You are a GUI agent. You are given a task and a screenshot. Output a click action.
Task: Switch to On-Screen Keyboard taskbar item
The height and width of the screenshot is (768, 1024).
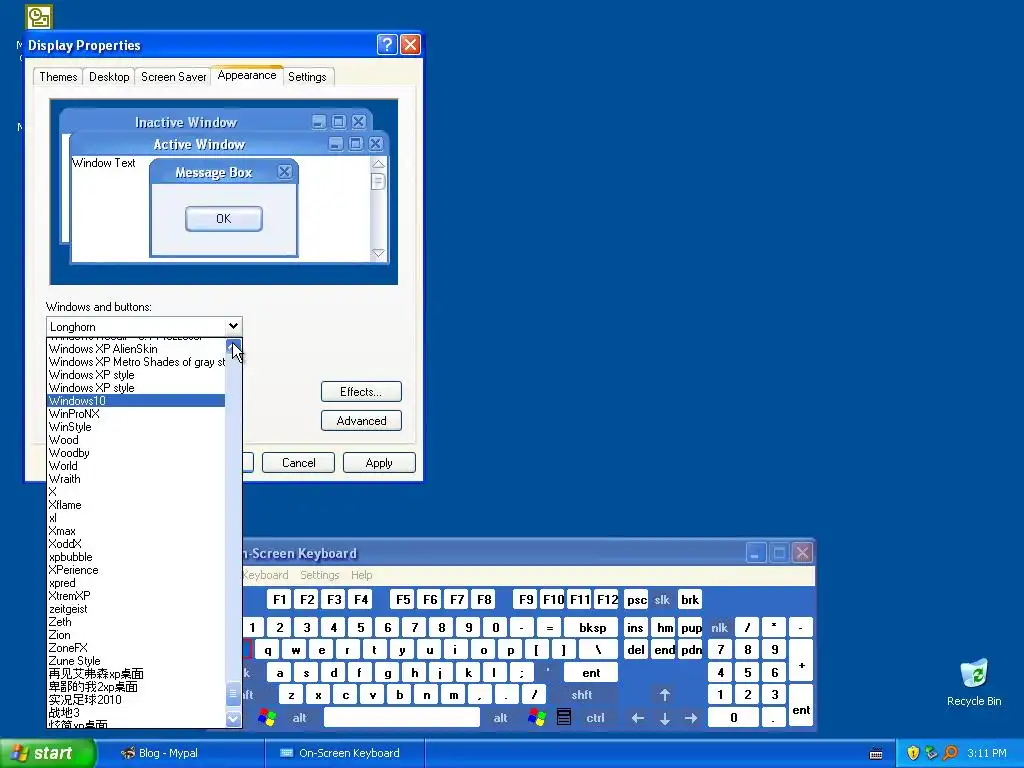pos(344,753)
